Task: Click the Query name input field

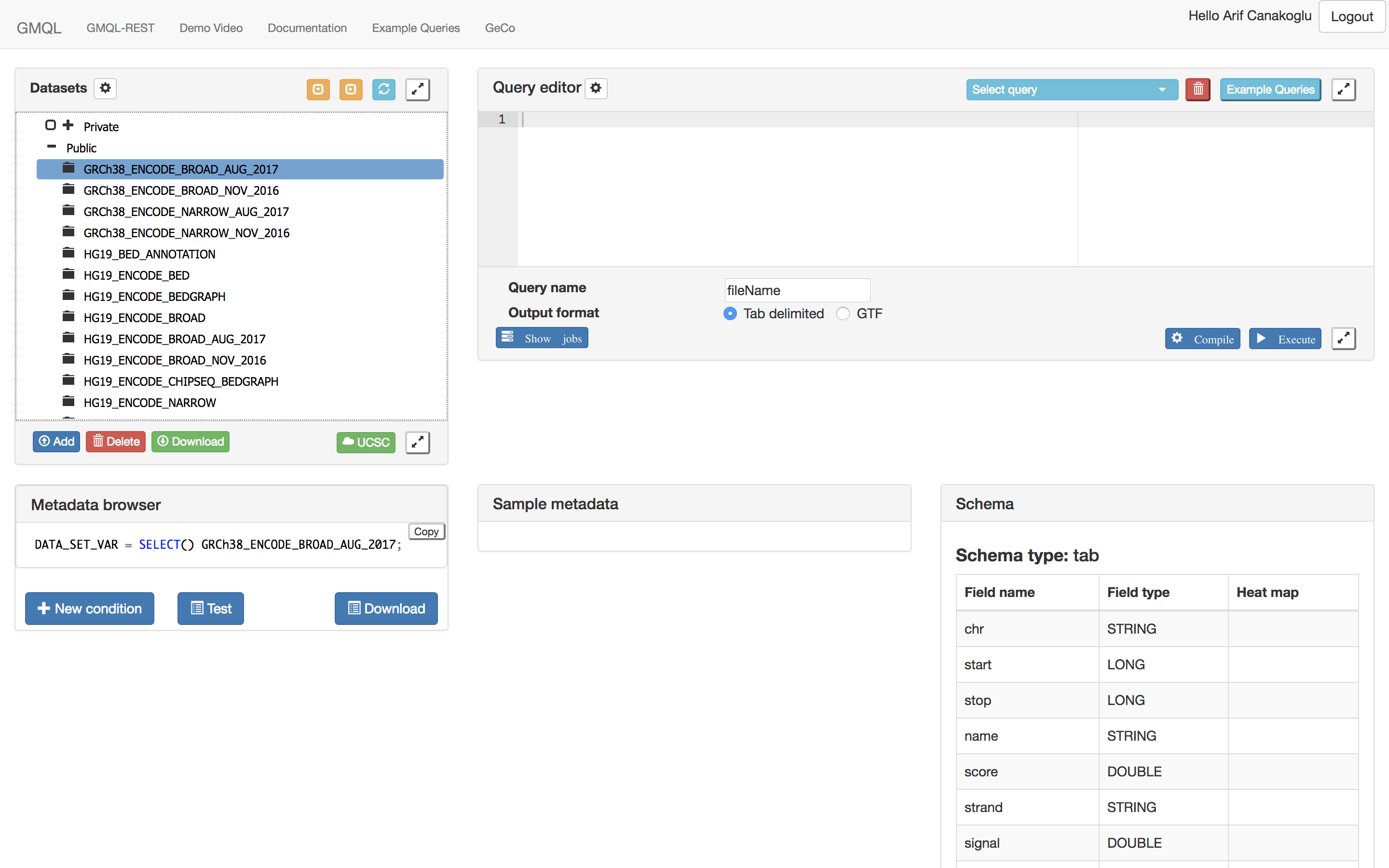Action: pos(797,290)
